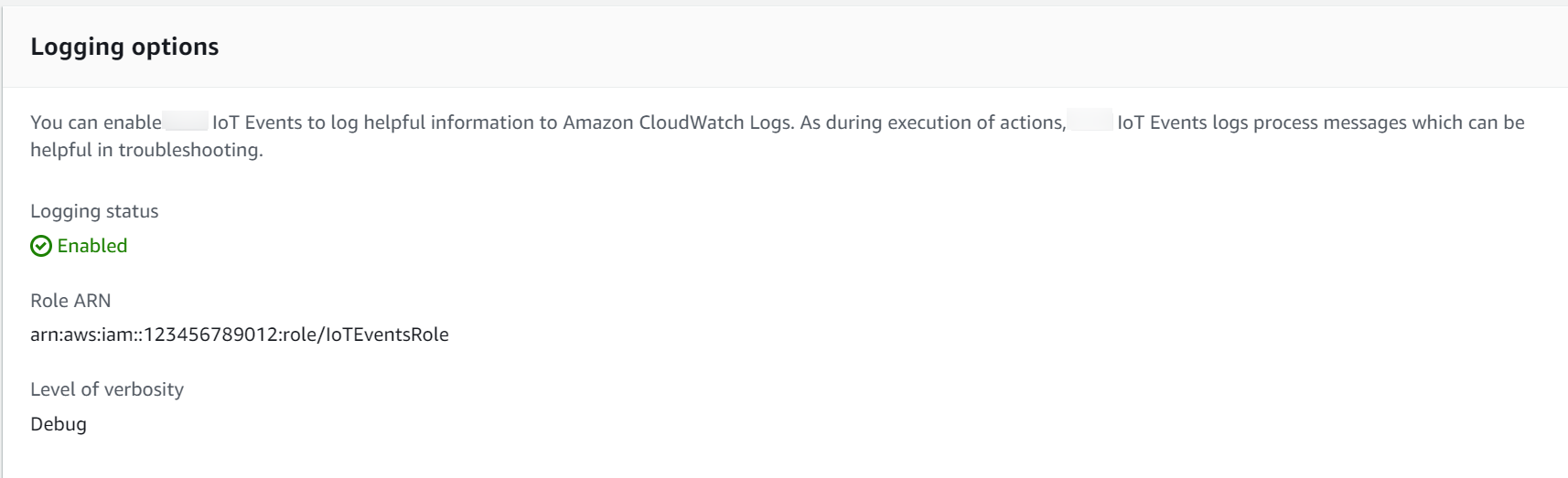
Task: Click the "Logging status" field label
Action: coord(94,211)
